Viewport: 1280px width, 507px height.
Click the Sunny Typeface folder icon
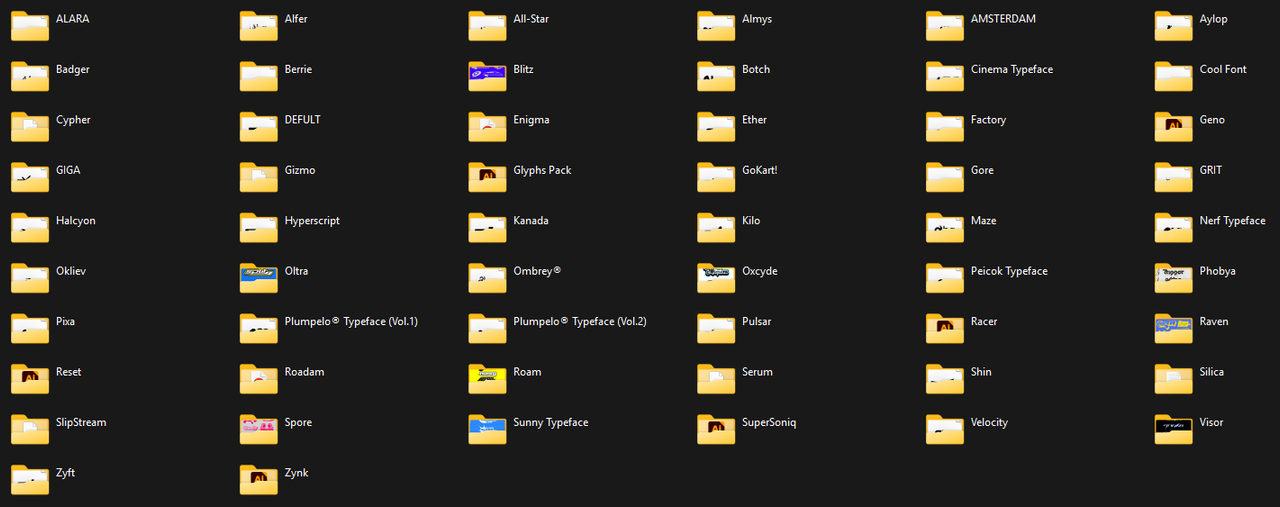tap(488, 429)
